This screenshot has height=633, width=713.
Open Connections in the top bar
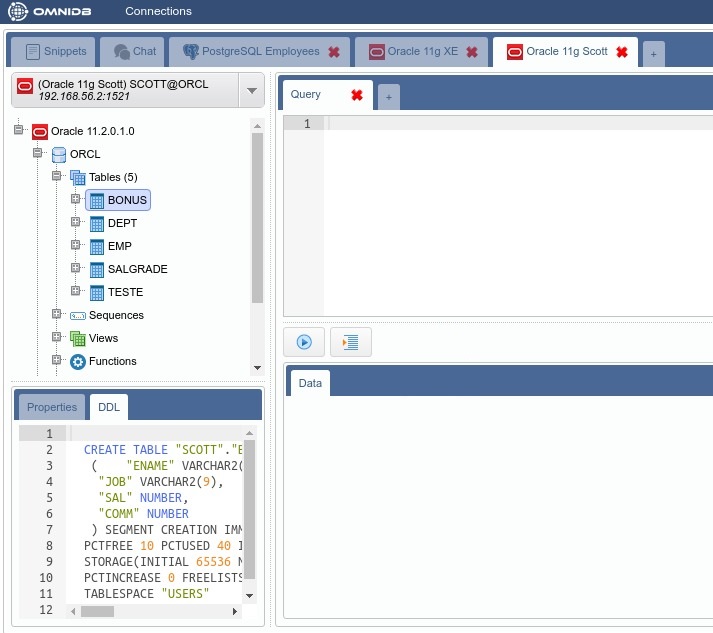(x=158, y=11)
